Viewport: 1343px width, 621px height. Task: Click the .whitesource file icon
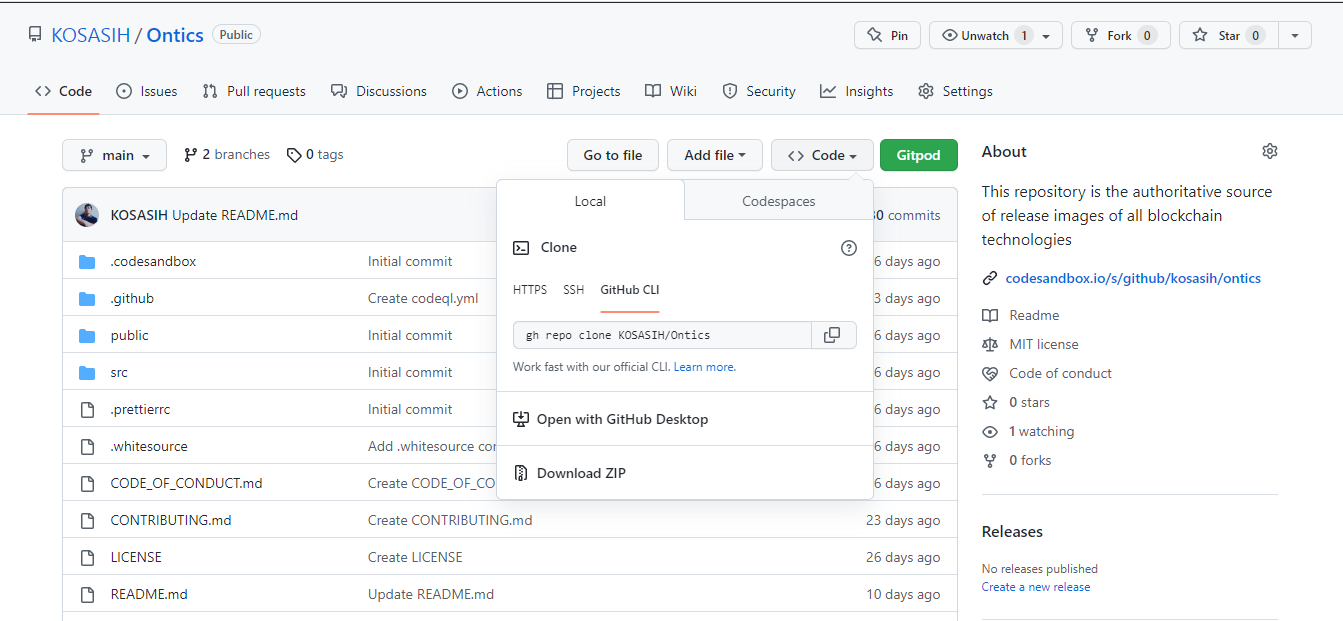[87, 447]
